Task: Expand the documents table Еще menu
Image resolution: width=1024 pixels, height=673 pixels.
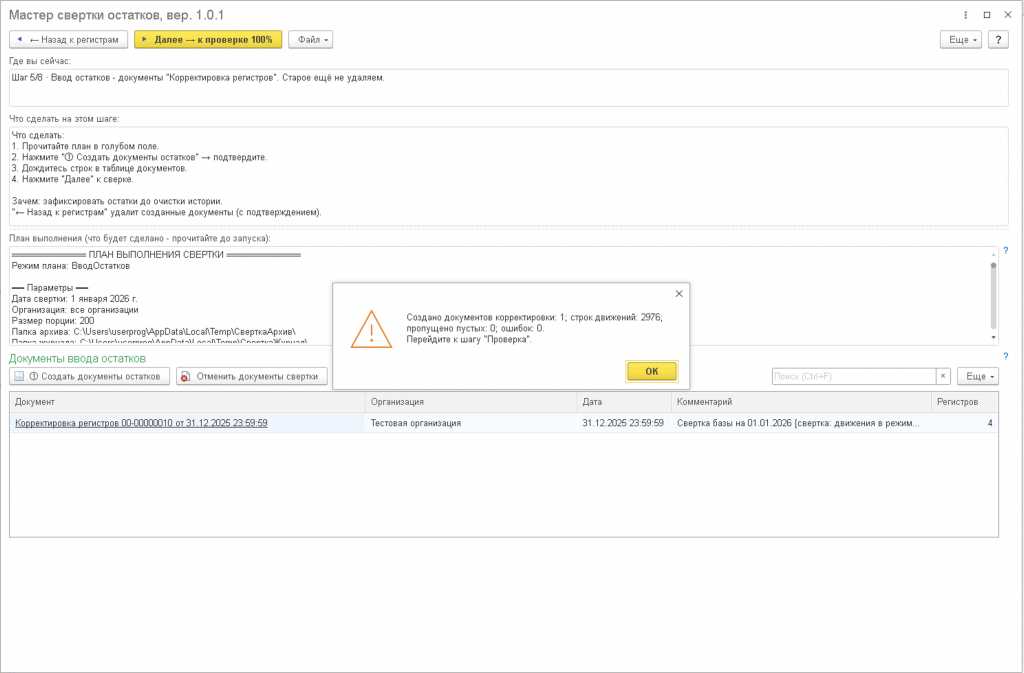Action: [978, 377]
